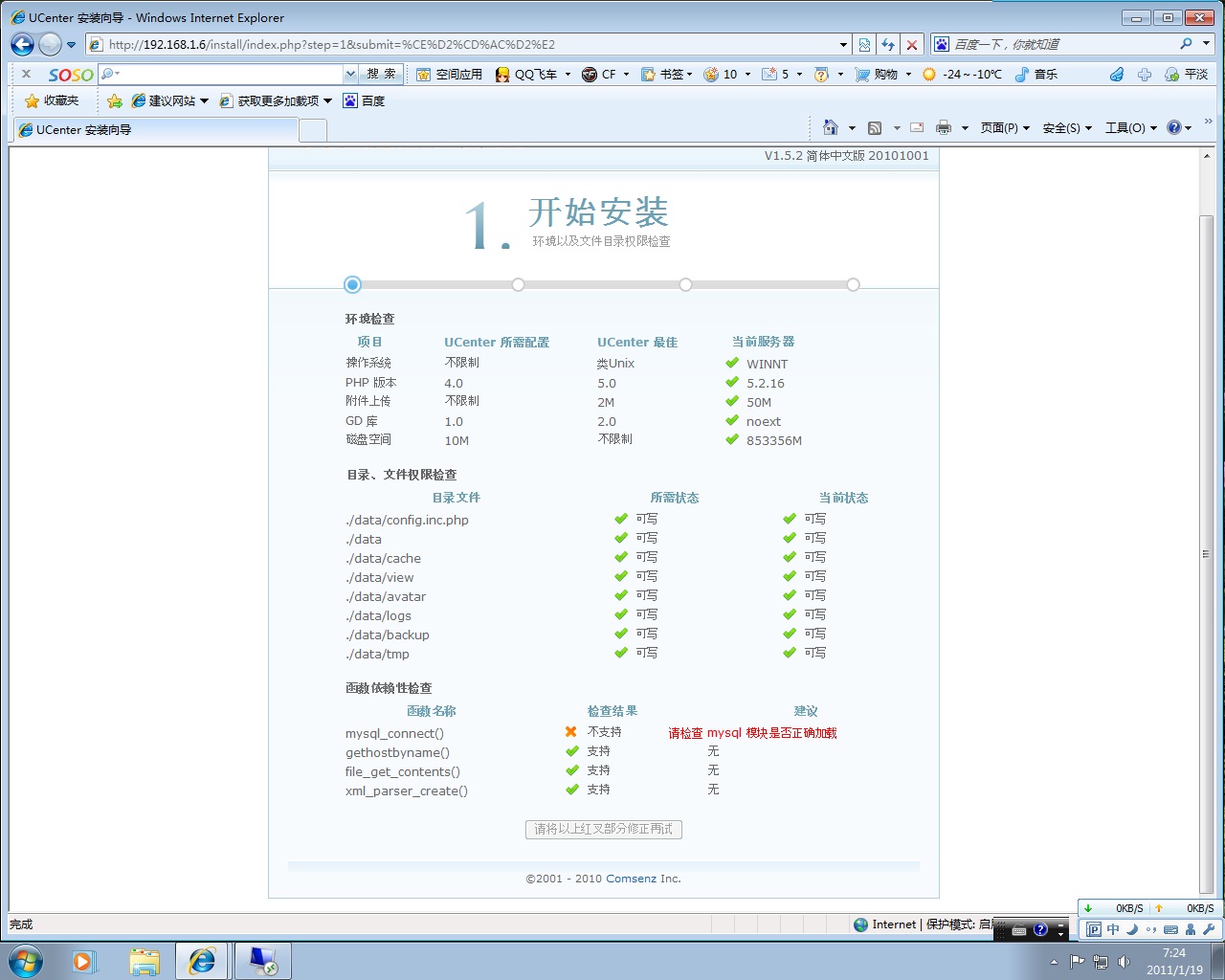Viewport: 1225px width, 980px height.
Task: Open the CF game toolbar button
Action: click(600, 74)
